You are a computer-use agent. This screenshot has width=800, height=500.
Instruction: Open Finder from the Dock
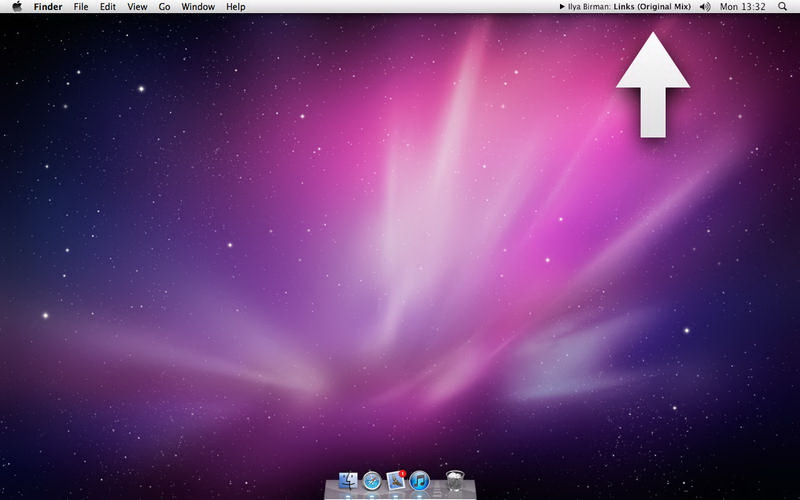pos(349,481)
